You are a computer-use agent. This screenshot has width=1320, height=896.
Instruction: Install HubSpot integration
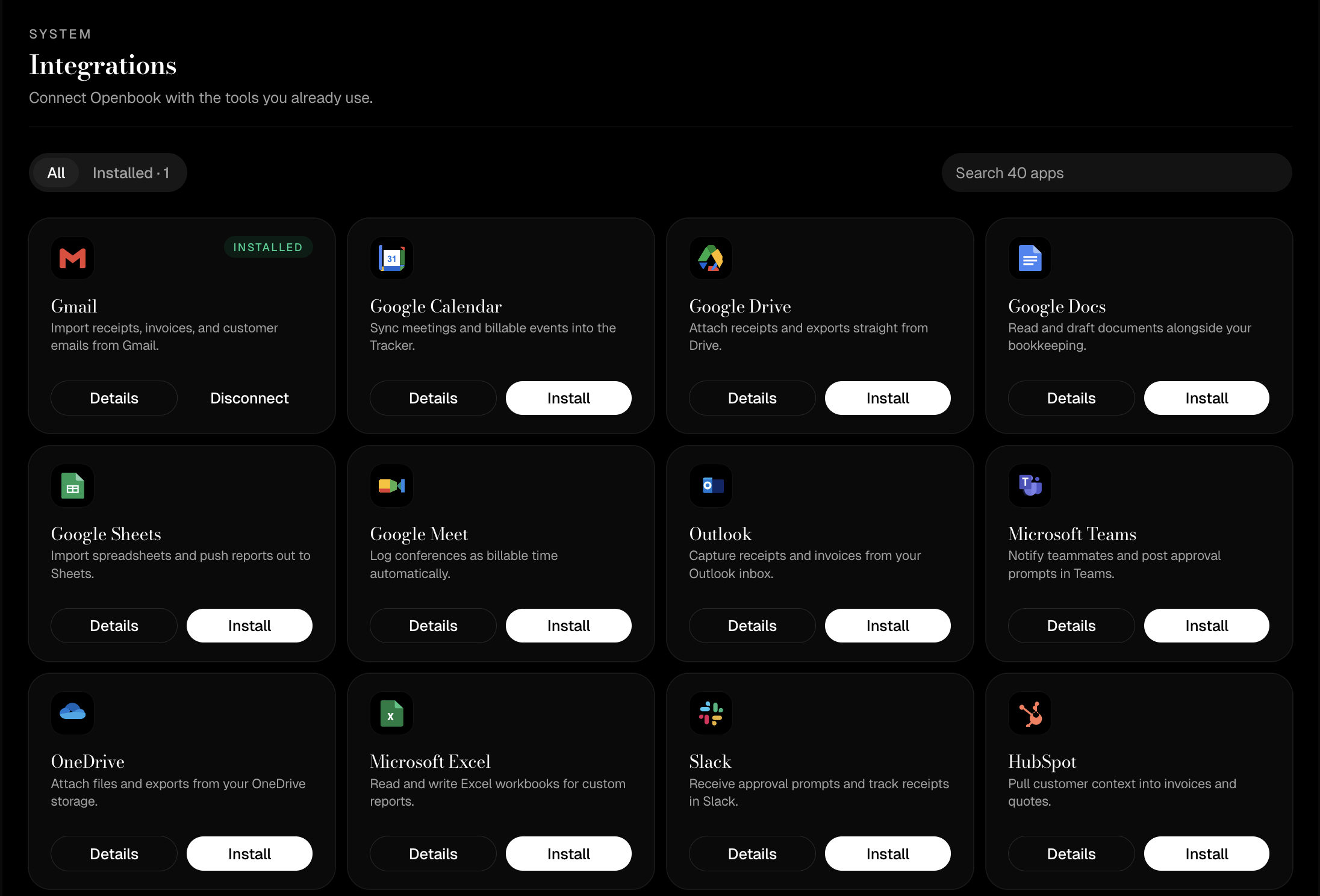[x=1207, y=854]
